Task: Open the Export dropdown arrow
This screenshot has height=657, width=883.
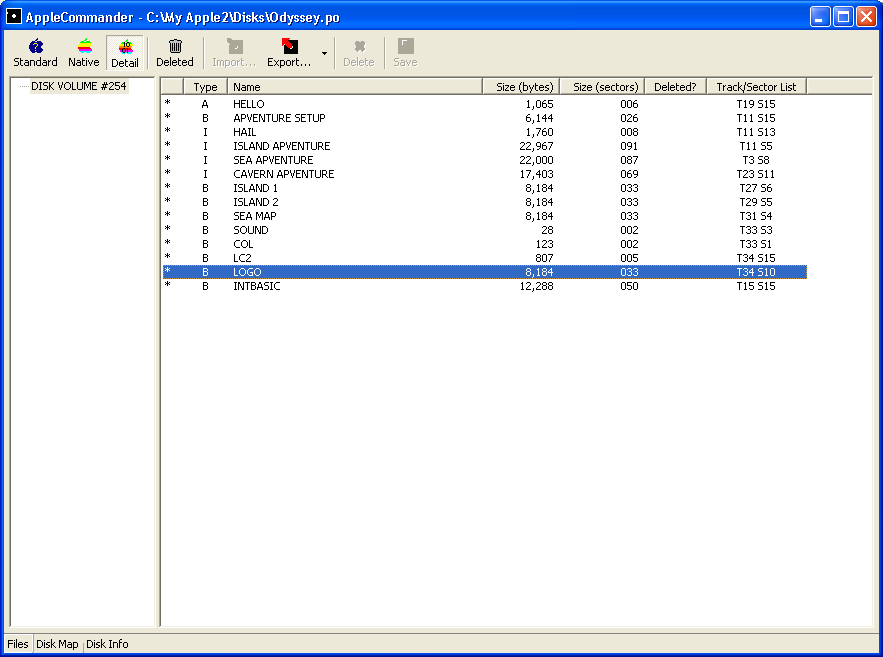Action: pos(324,54)
